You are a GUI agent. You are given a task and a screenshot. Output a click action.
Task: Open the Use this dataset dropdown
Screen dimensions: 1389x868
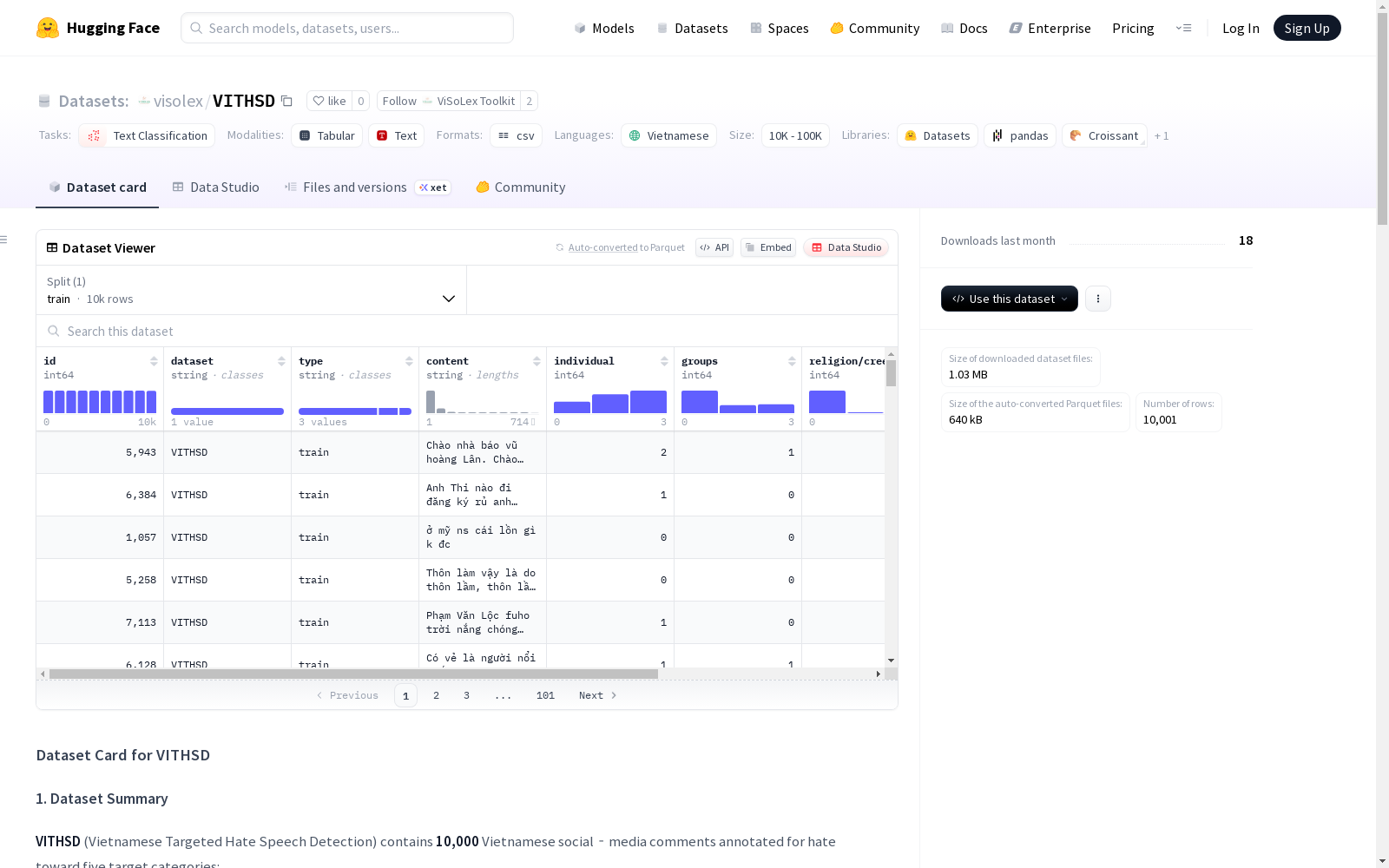coord(1010,299)
